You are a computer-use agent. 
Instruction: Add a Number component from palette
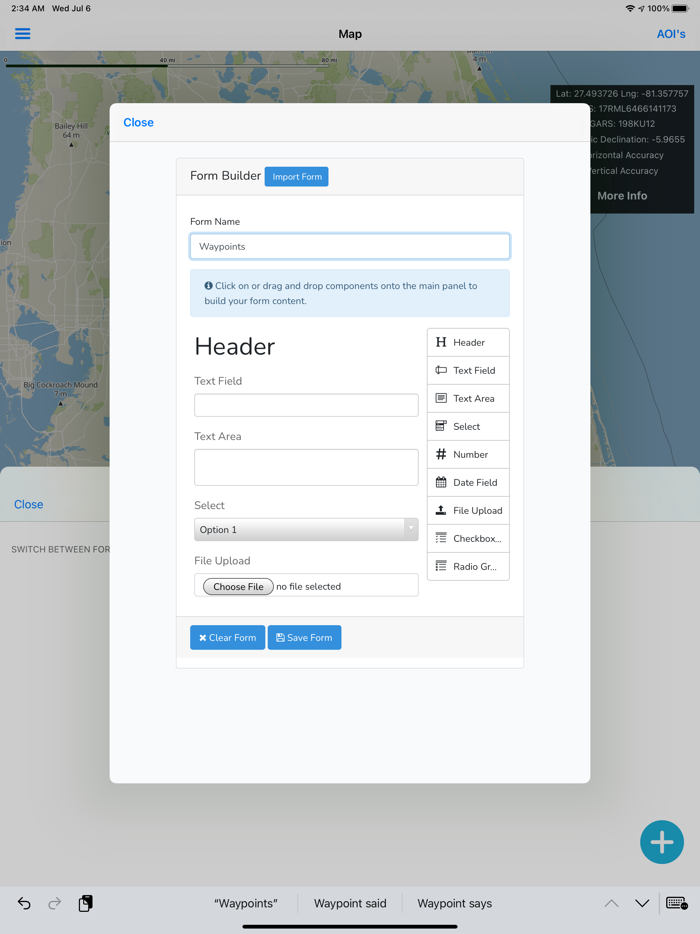pyautogui.click(x=468, y=454)
